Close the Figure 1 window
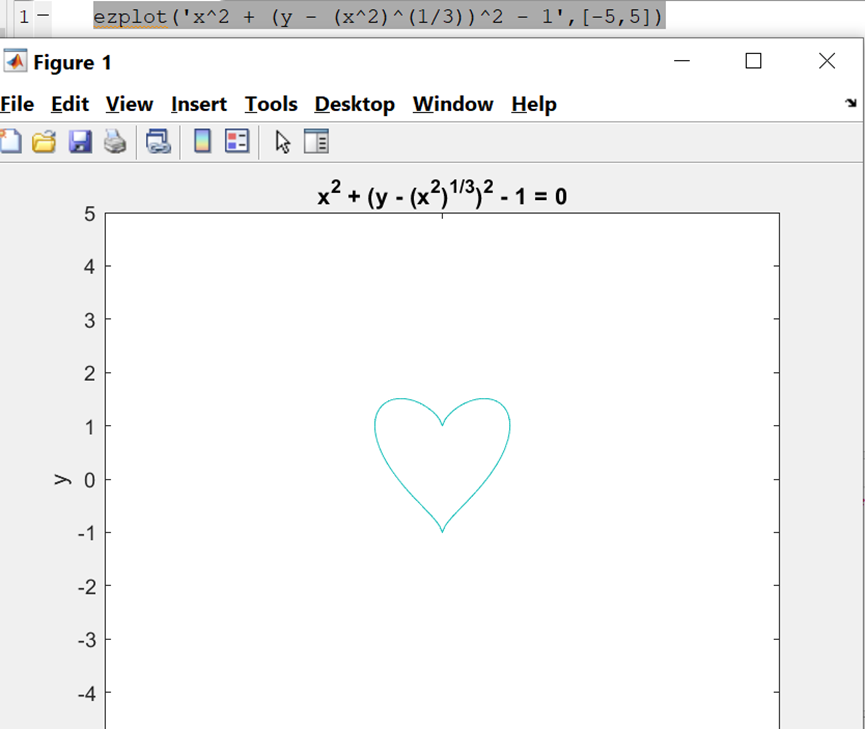This screenshot has width=865, height=729. (827, 61)
